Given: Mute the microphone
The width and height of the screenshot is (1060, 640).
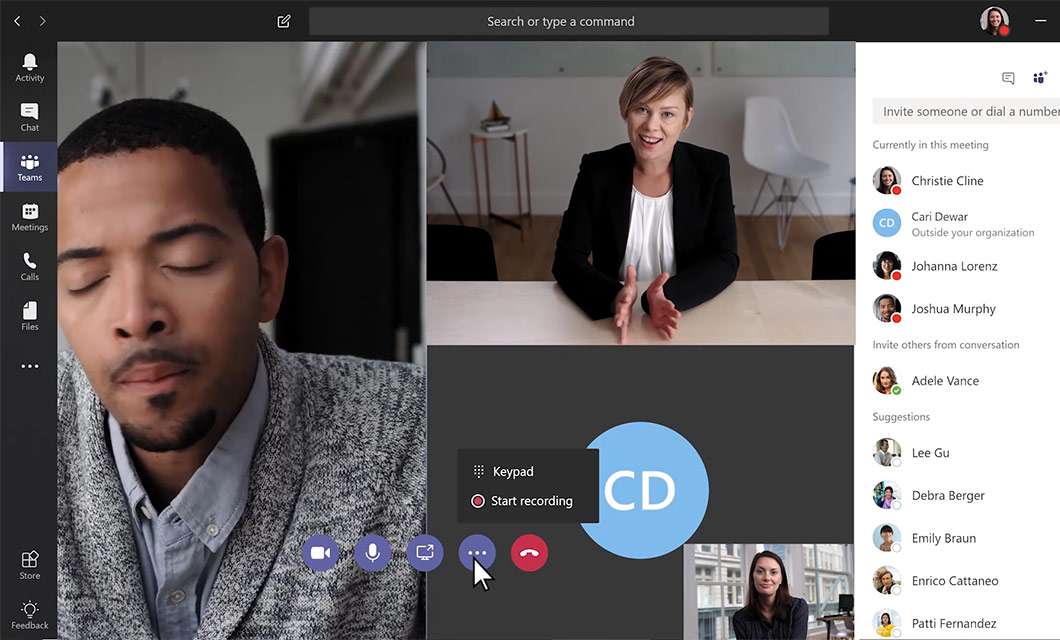Looking at the screenshot, I should point(373,552).
